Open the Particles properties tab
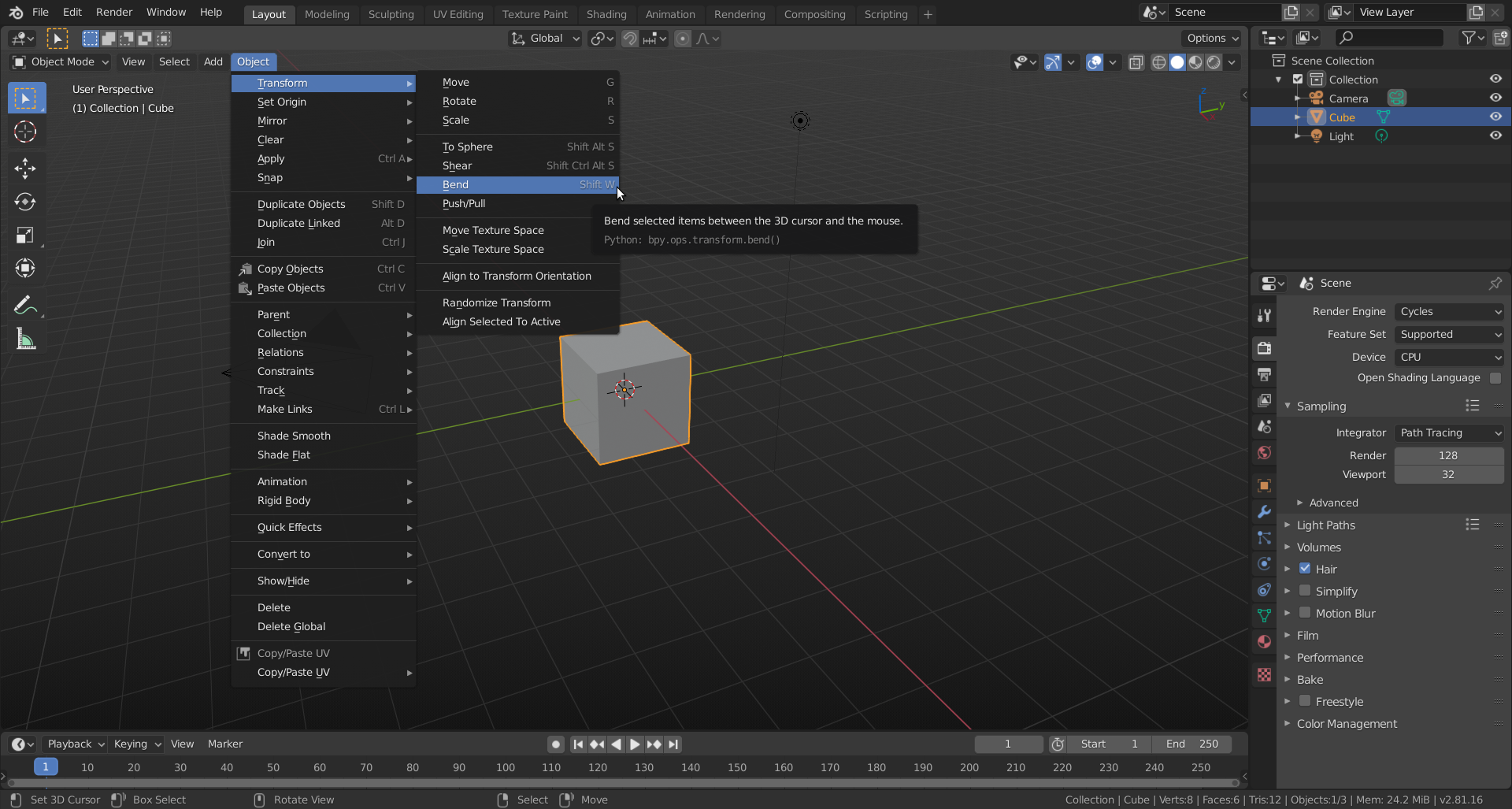 point(1264,538)
